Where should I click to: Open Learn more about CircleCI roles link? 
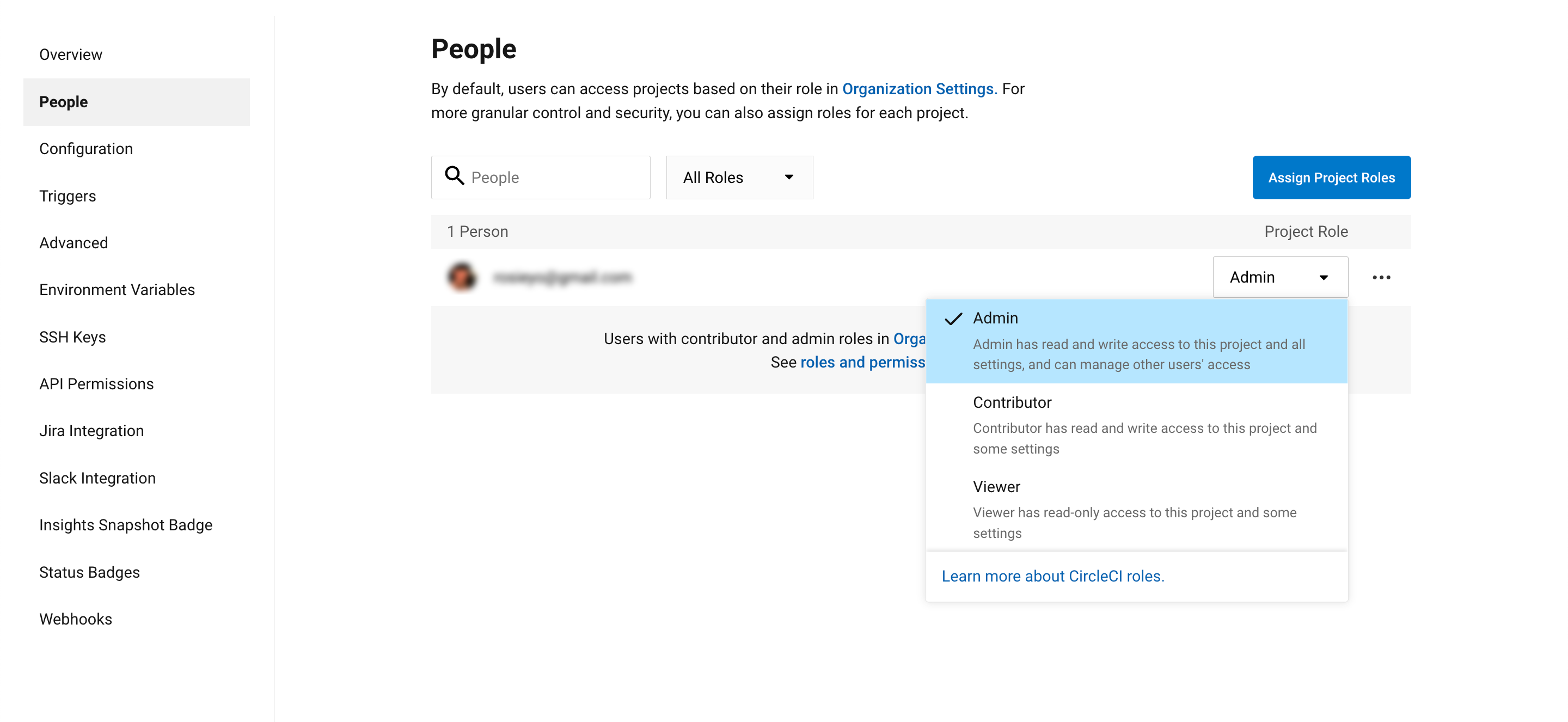(x=1052, y=576)
